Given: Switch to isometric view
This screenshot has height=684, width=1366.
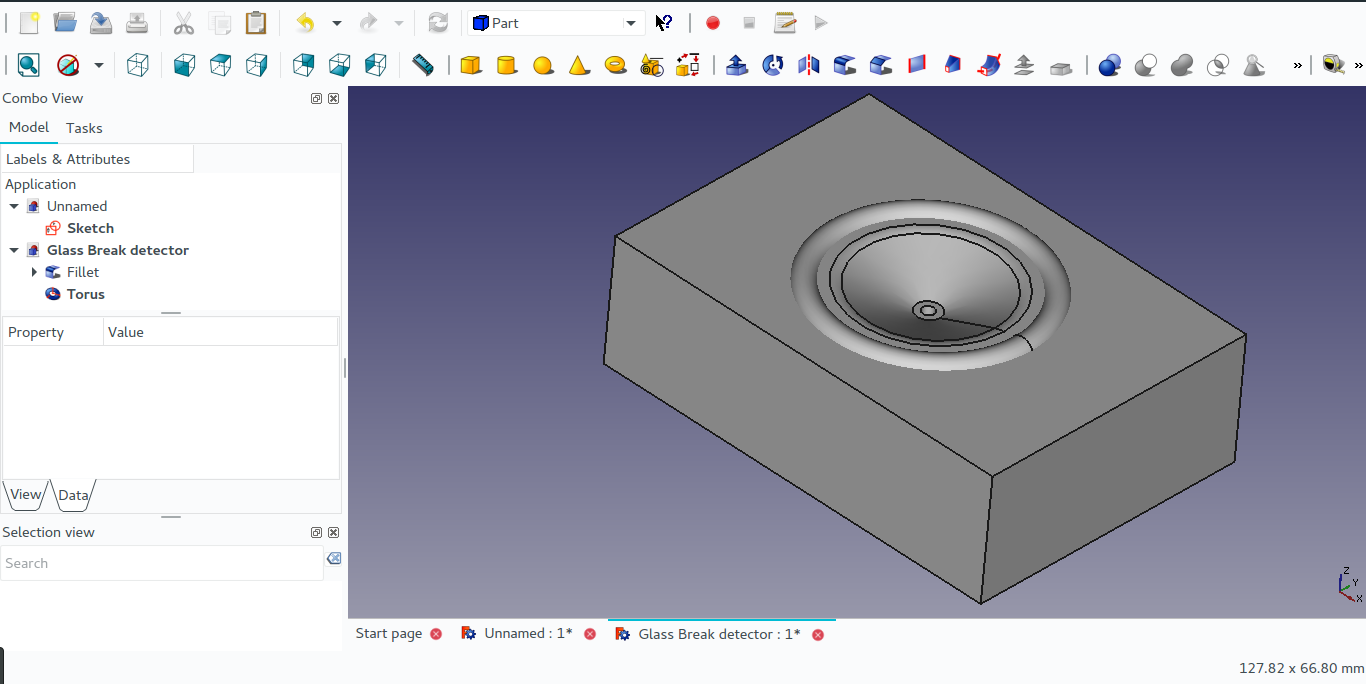Looking at the screenshot, I should (138, 64).
